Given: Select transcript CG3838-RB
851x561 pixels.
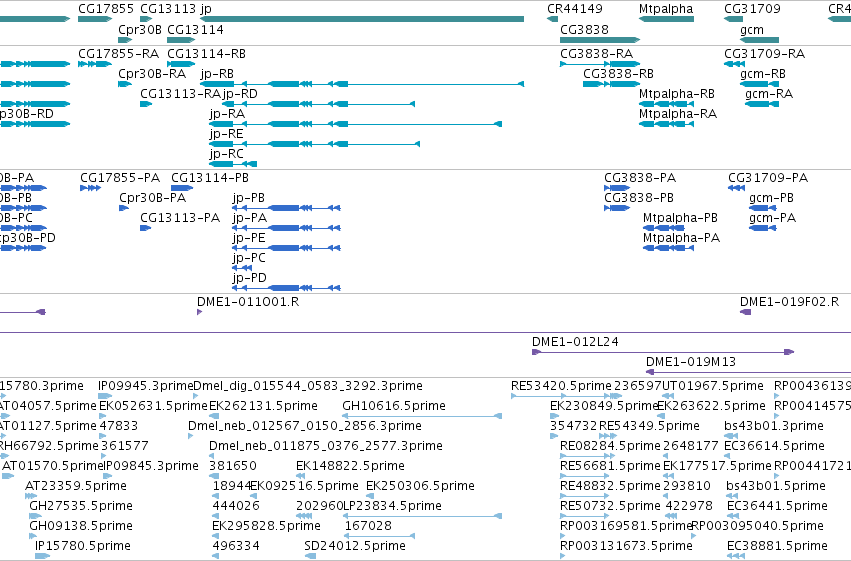Looking at the screenshot, I should 612,84.
